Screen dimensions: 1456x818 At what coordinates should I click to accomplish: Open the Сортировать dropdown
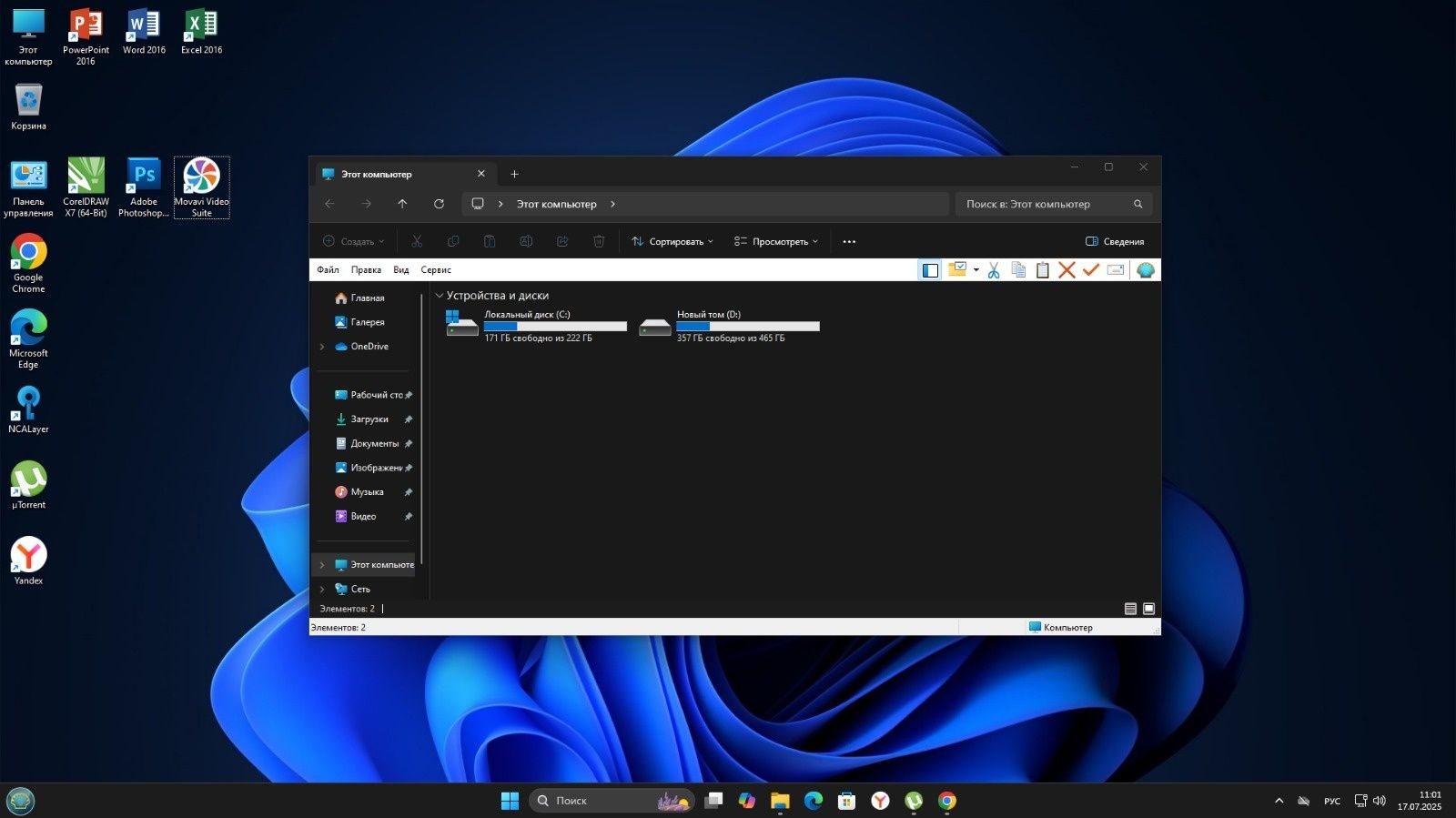coord(672,242)
